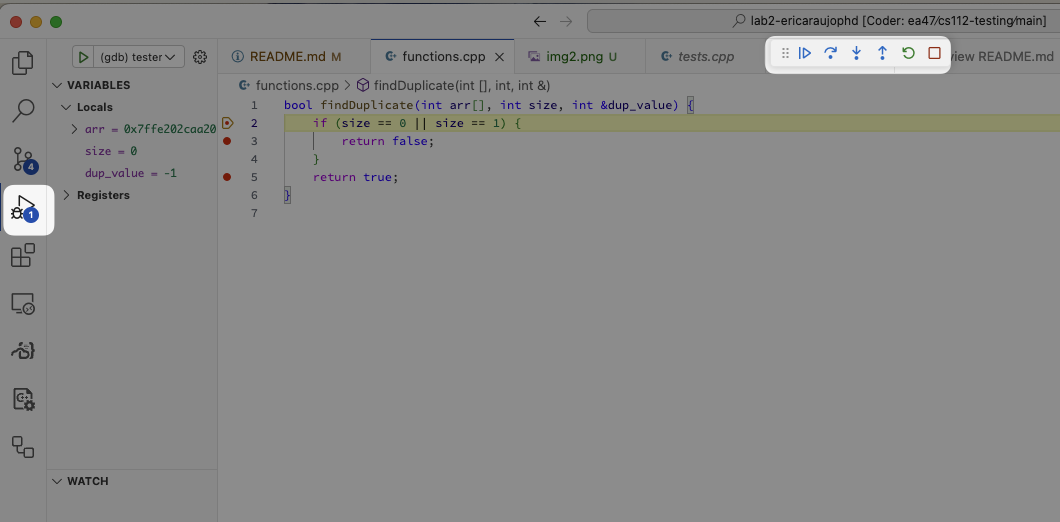Viewport: 1060px width, 522px height.
Task: Click Continue in the debug toolbar
Action: (805, 54)
